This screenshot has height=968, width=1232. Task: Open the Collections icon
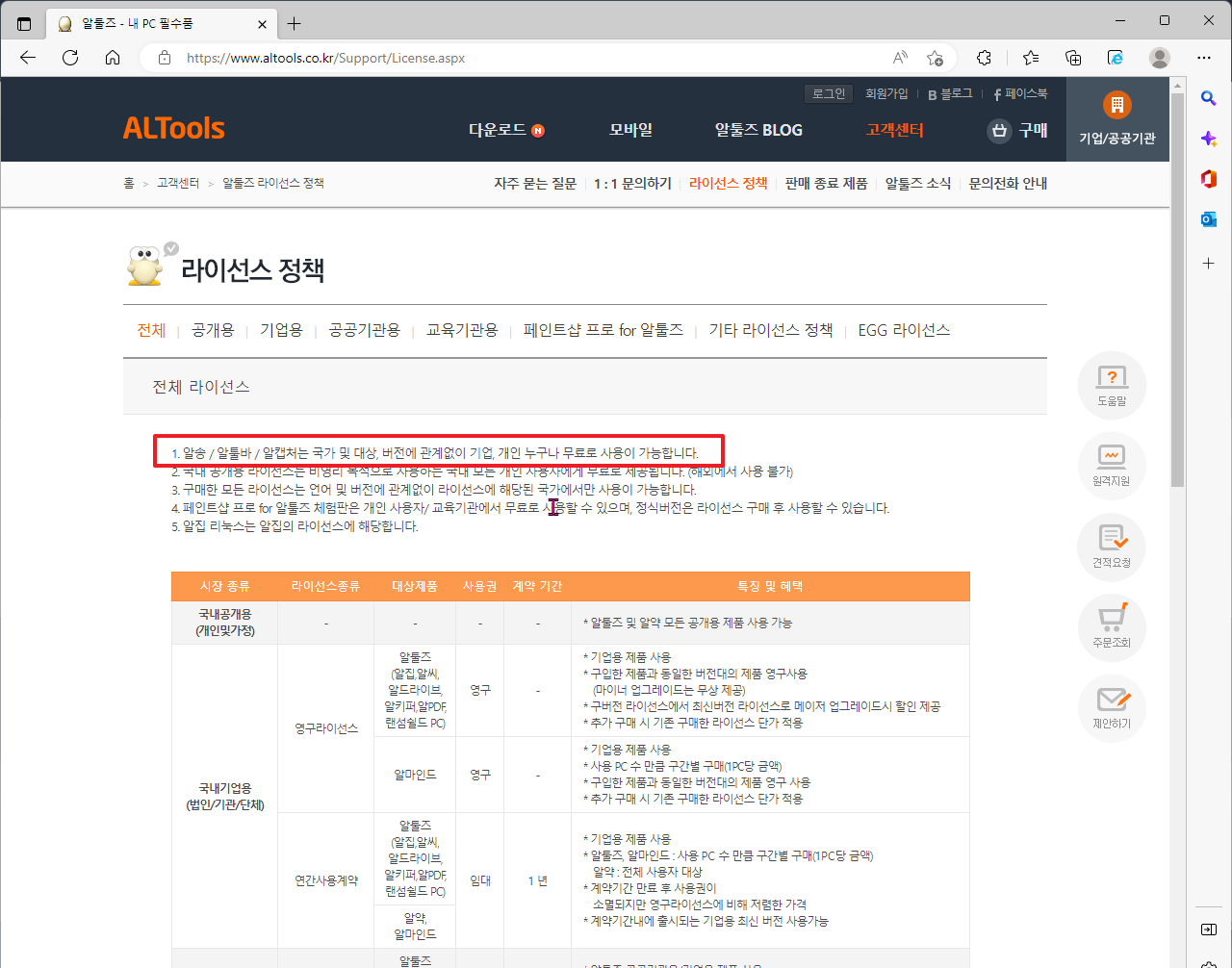pyautogui.click(x=1073, y=58)
